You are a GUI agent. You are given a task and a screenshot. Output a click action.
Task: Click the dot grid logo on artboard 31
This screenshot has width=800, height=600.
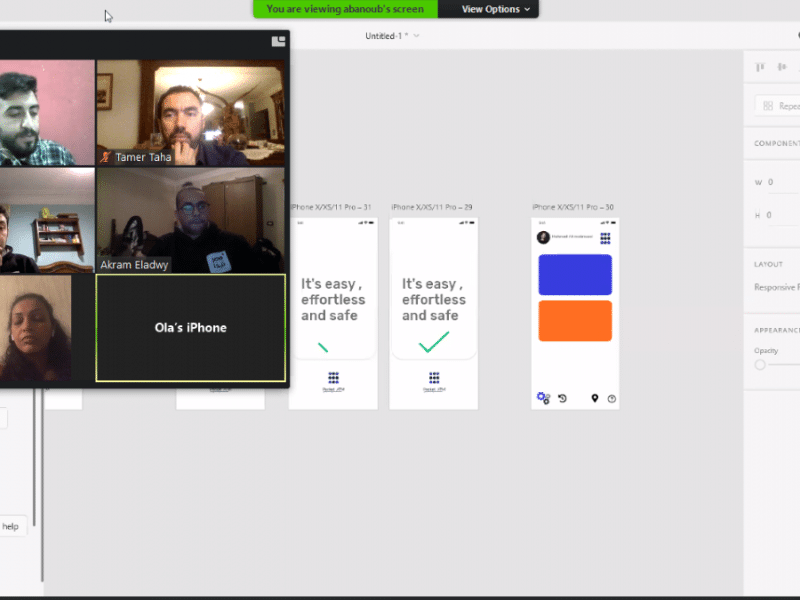[x=333, y=378]
